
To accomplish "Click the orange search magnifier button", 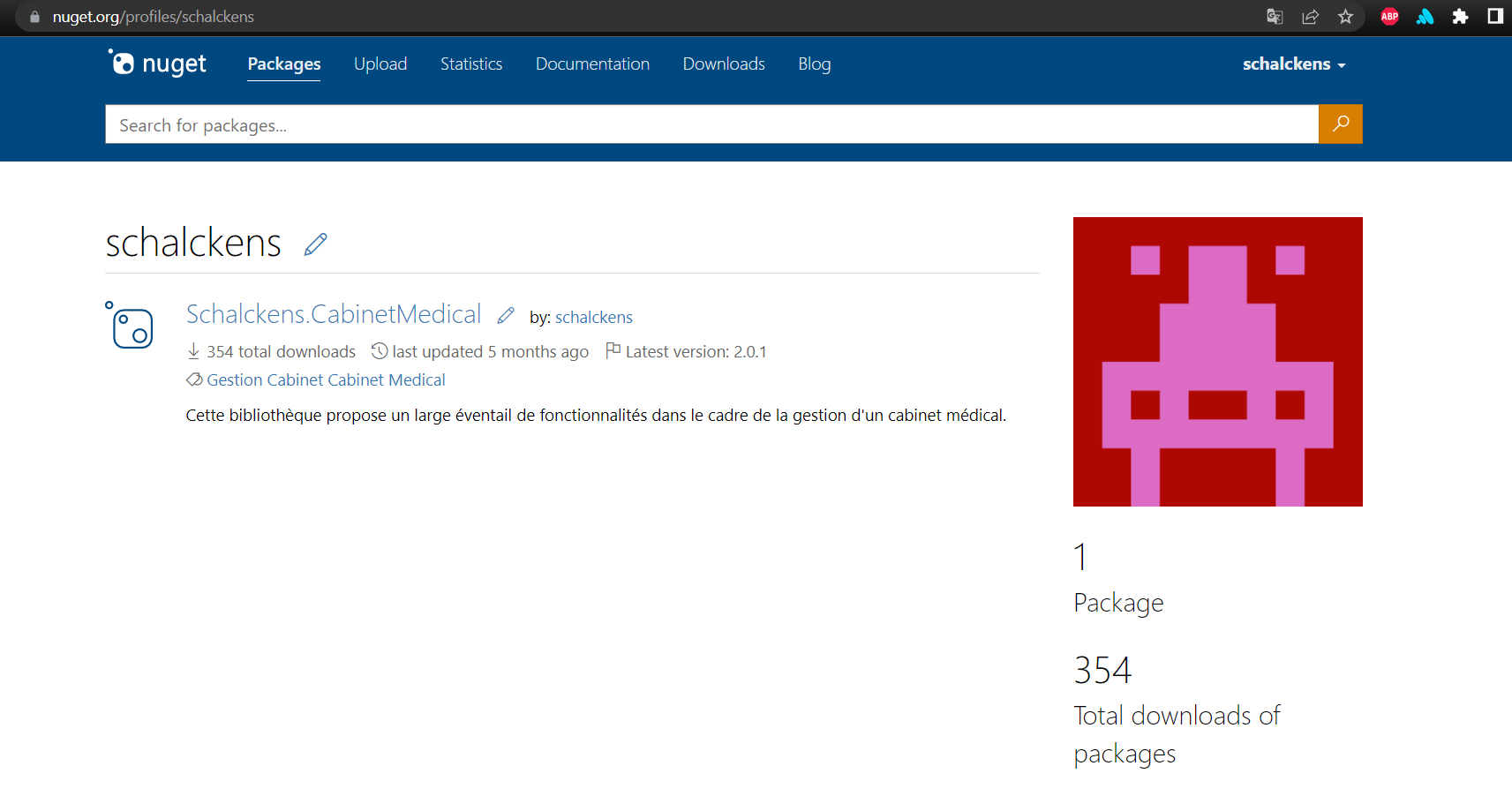I will point(1341,124).
